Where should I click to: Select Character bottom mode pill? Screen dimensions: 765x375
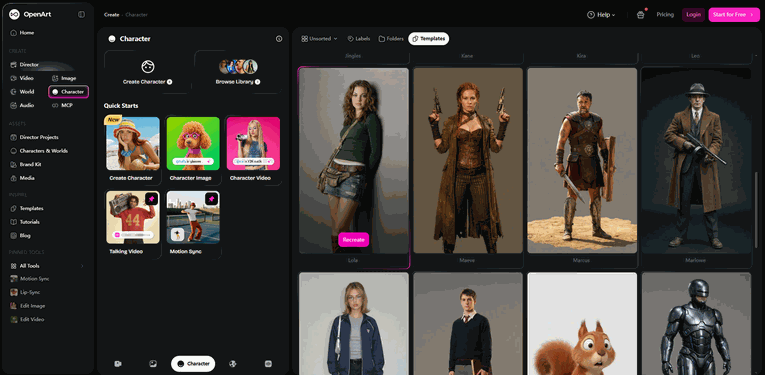click(193, 364)
